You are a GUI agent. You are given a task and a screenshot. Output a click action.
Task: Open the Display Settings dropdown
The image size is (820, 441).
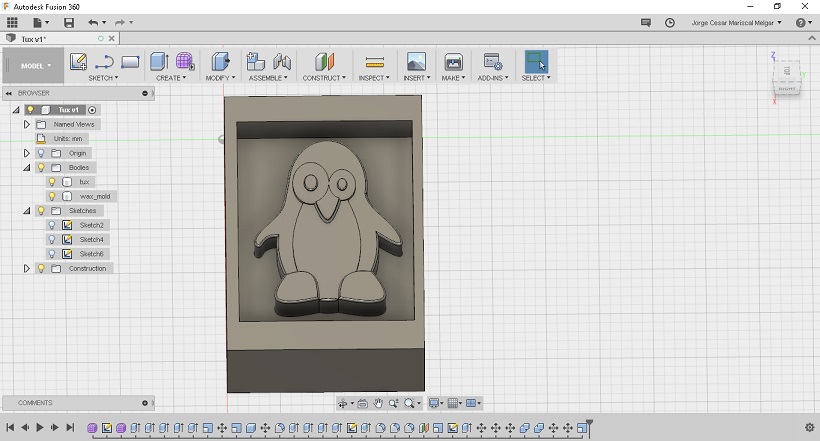(436, 403)
